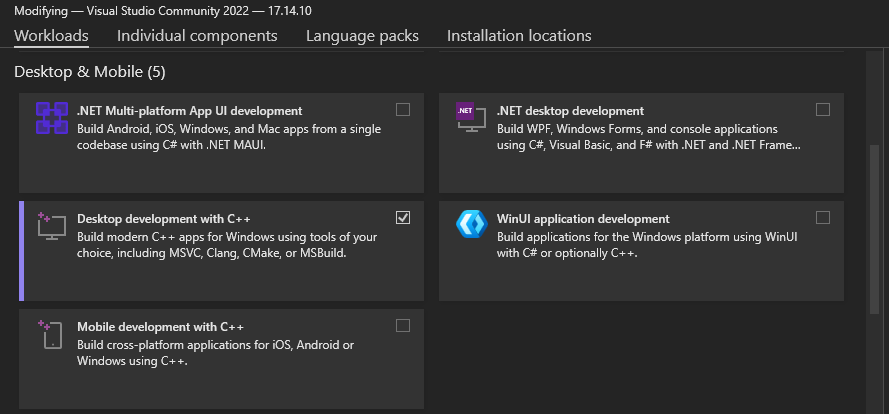Select the .NET desktop development title
Image resolution: width=889 pixels, height=414 pixels.
point(570,111)
